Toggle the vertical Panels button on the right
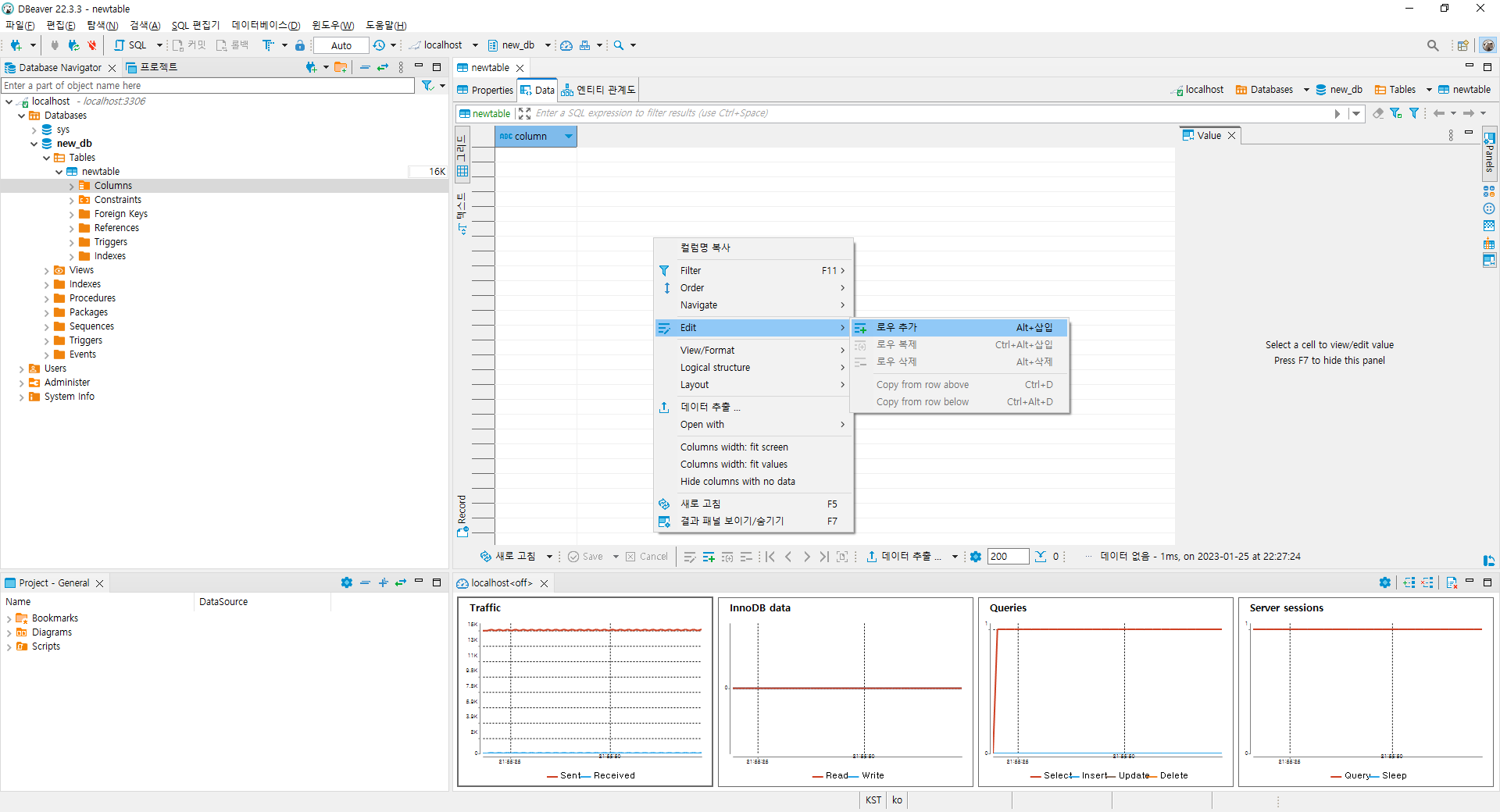 tap(1490, 152)
